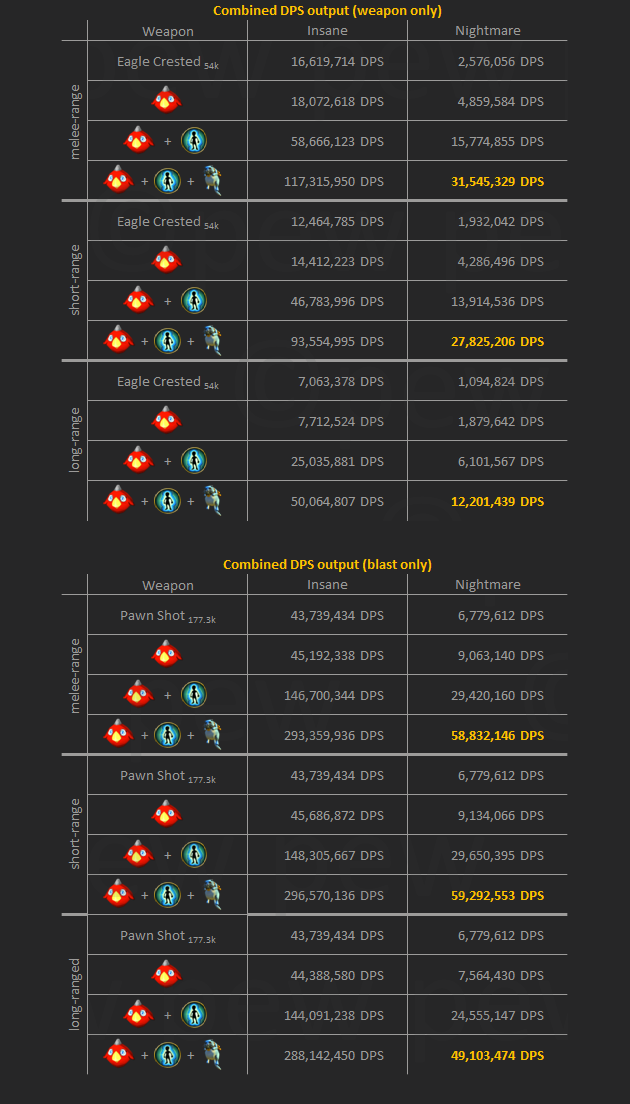630x1104 pixels.
Task: Click the Eagle Crested label beside 16,619,714 DPS
Action: tap(159, 62)
